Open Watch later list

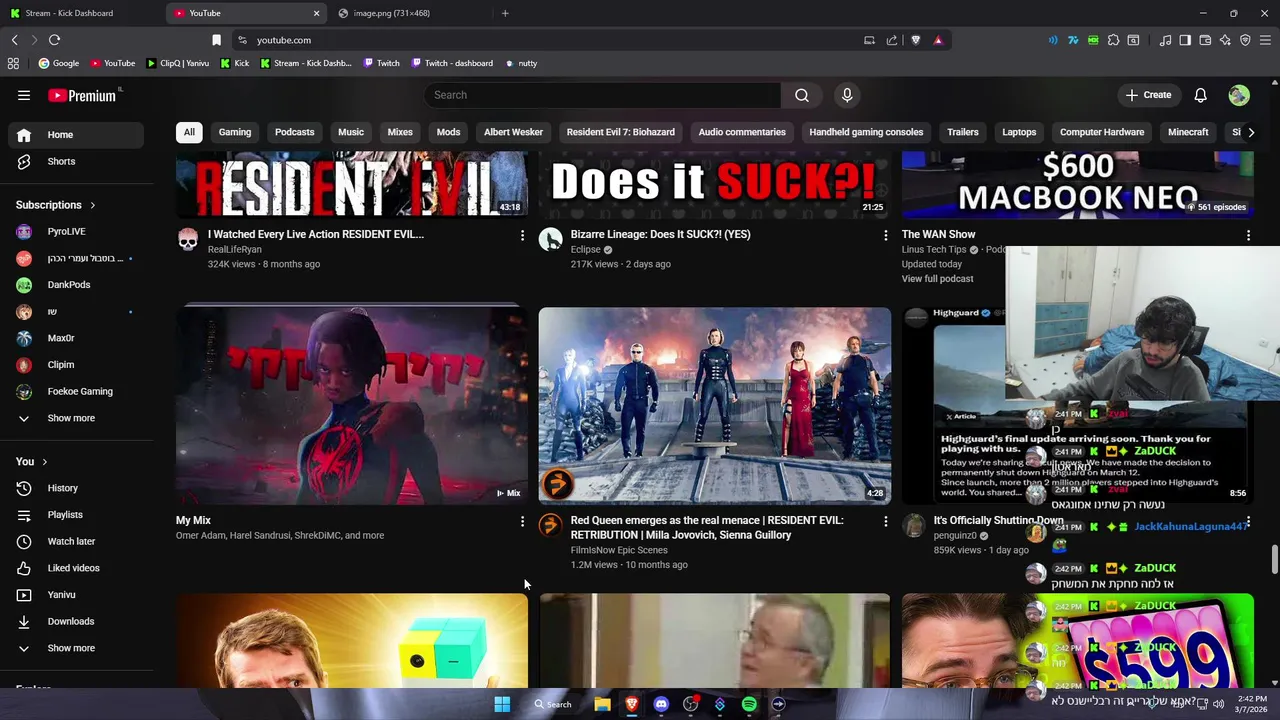tap(76, 541)
